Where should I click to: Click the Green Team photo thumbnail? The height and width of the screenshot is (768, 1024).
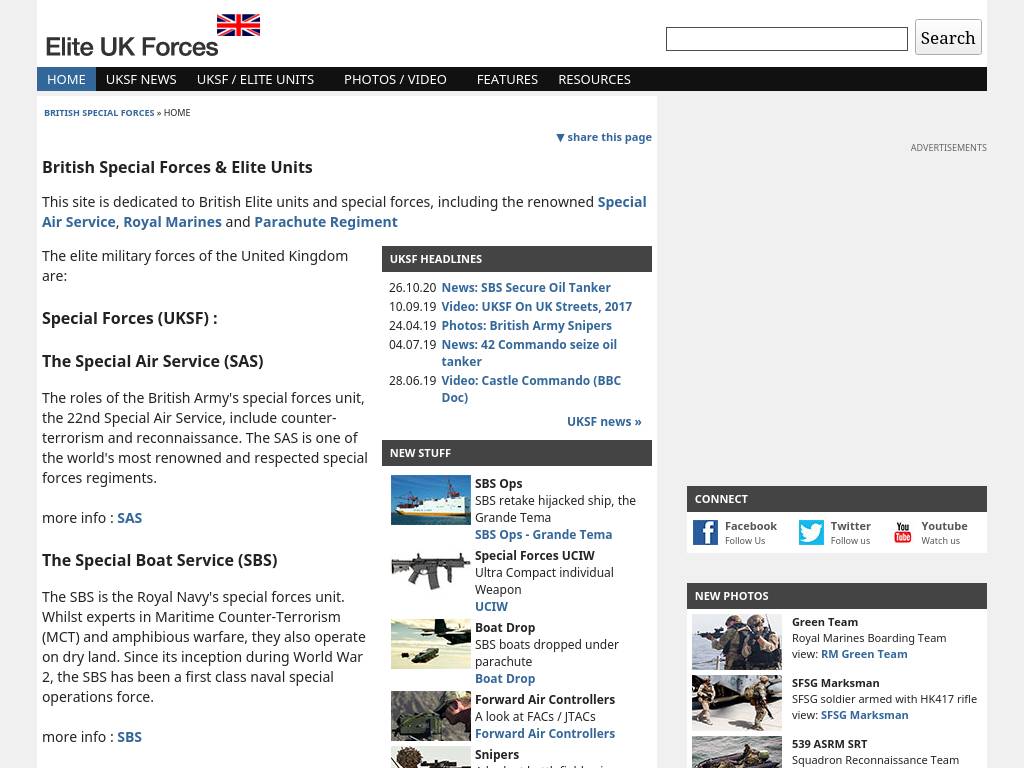click(737, 642)
